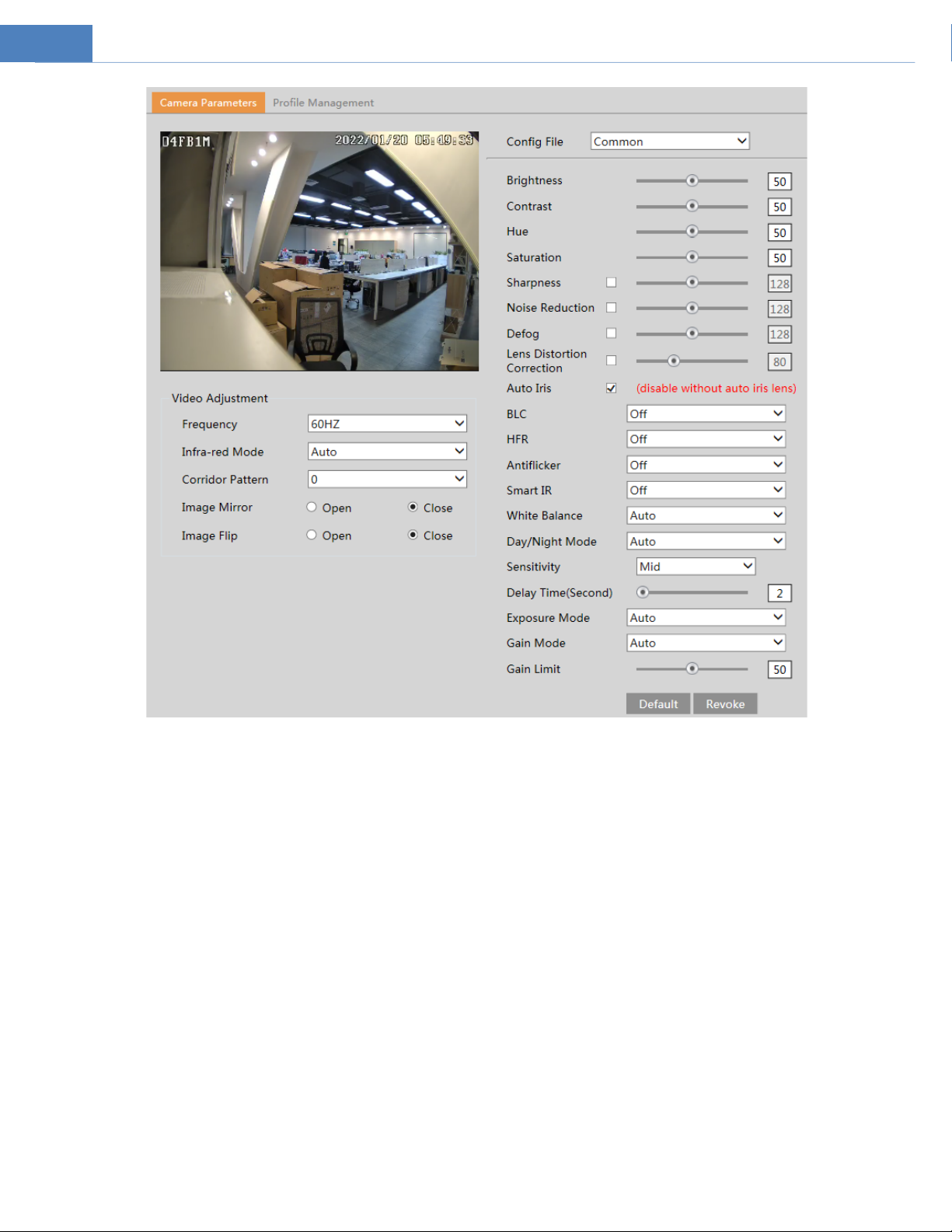952x1232 pixels.
Task: Open the Profile Management tab
Action: pos(323,103)
